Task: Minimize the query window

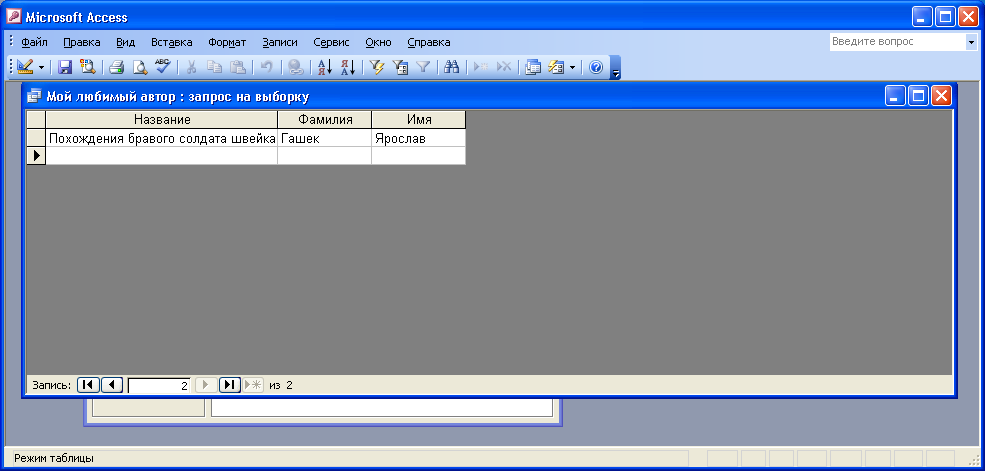Action: click(896, 96)
